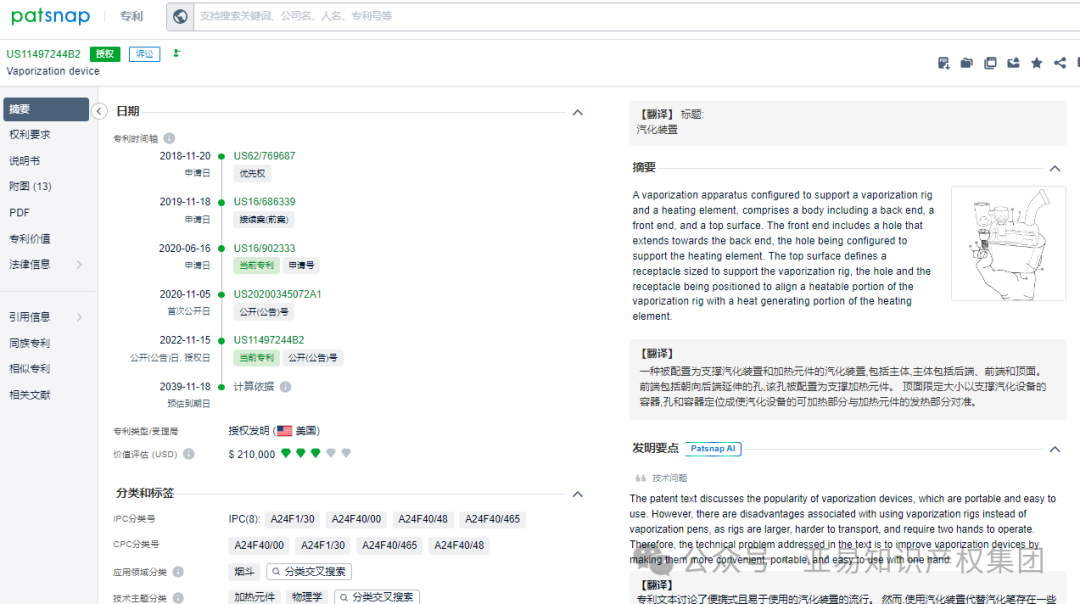Open the save-to-folder icon
1080x604 pixels.
click(966, 62)
